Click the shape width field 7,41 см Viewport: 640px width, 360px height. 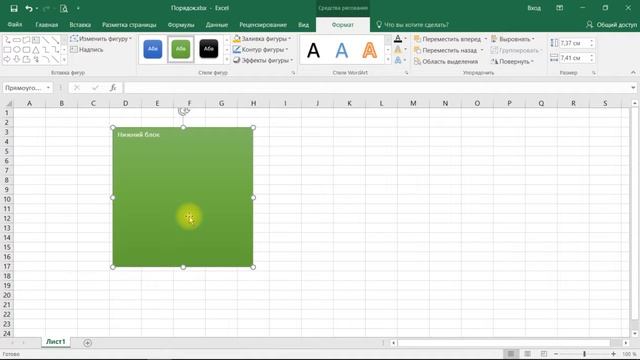point(573,58)
